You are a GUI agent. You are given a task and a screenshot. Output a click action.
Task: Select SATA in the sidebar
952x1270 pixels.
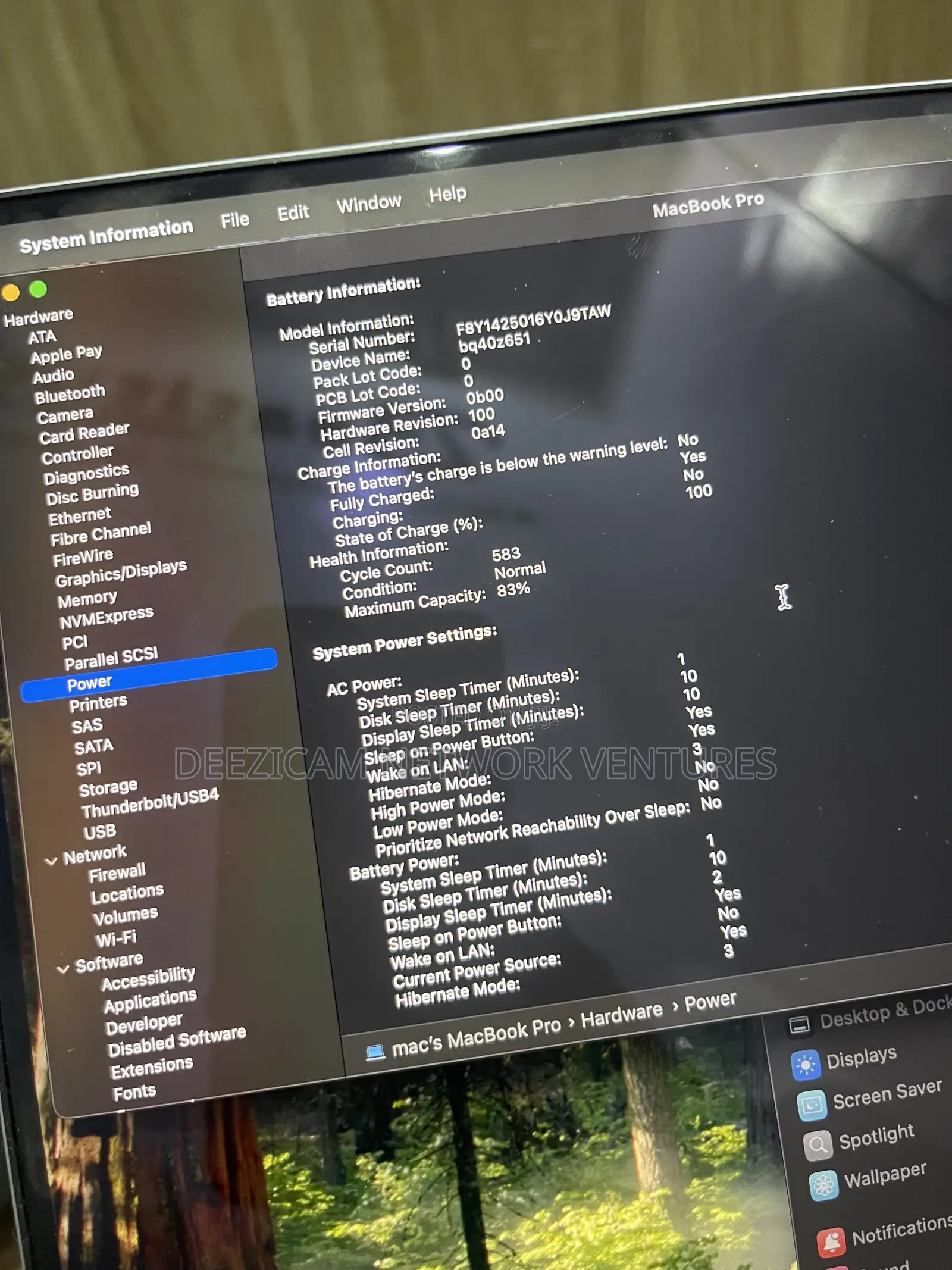coord(93,746)
